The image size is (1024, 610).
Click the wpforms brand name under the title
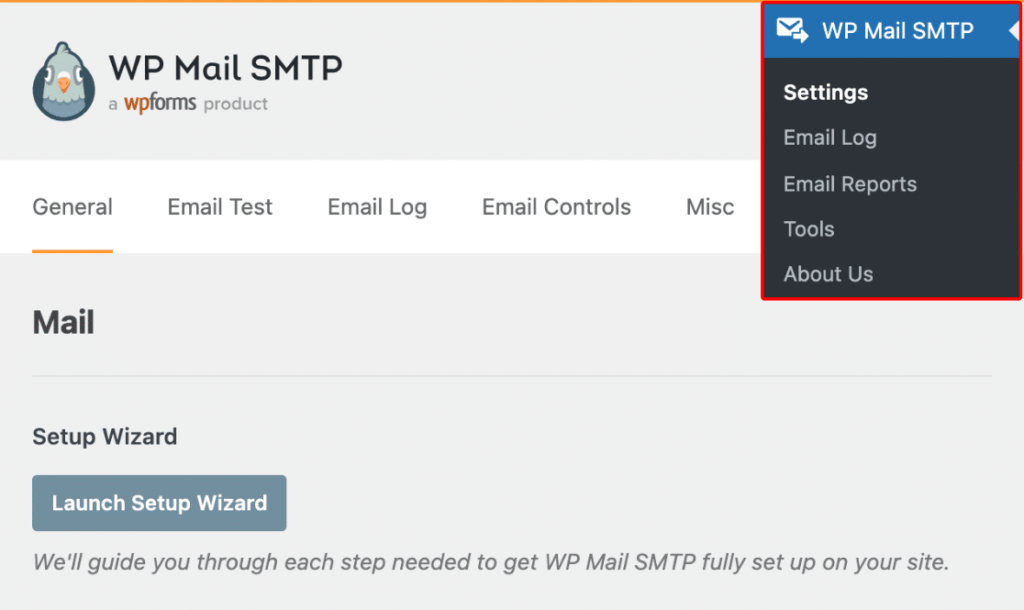pos(160,103)
